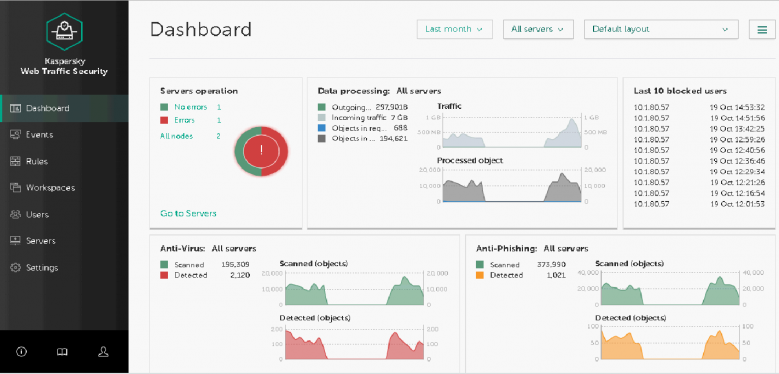
Task: Click the Incoming traffic 7 GB value
Action: click(x=399, y=118)
